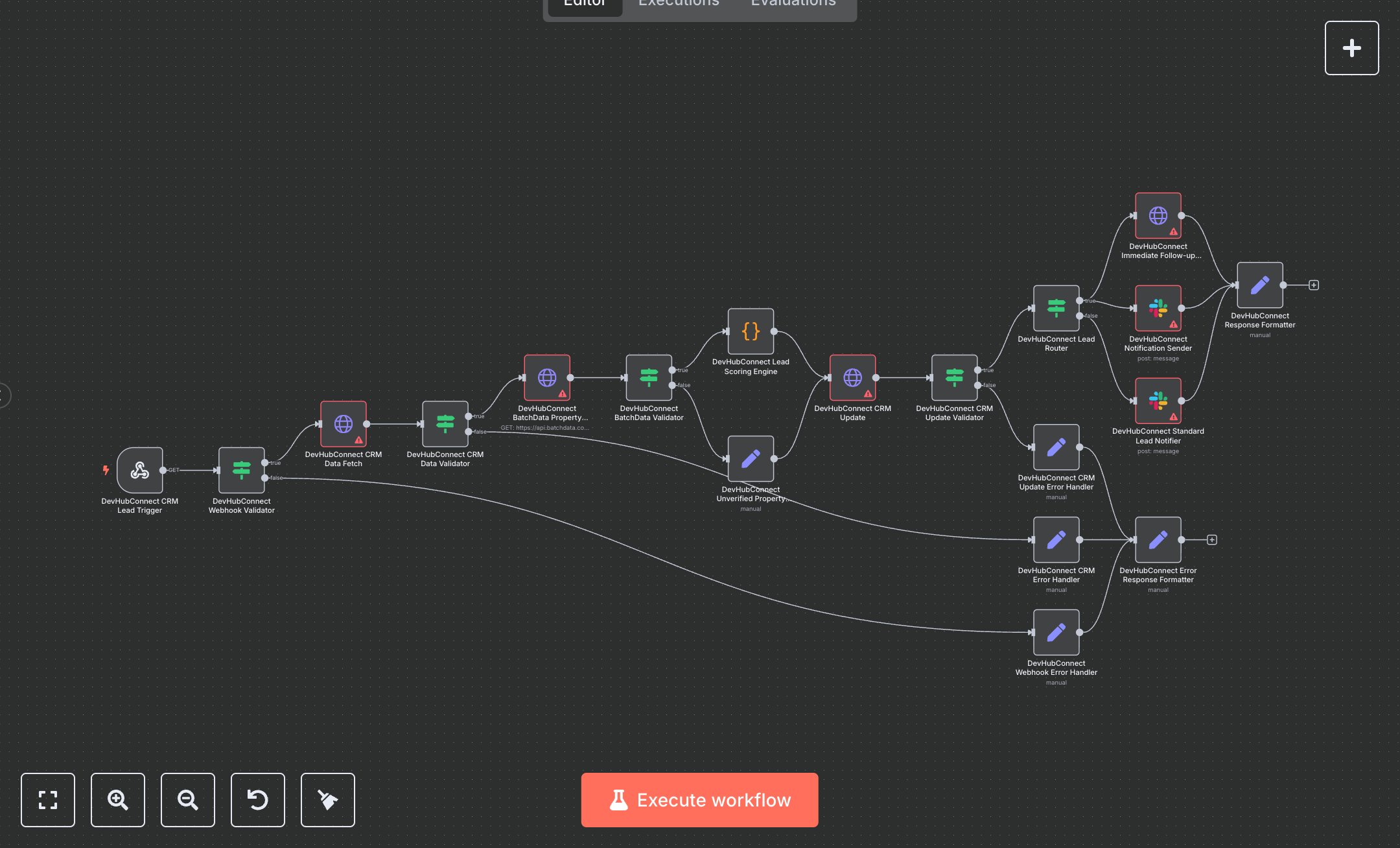Add node after Response Formatter output plus
This screenshot has height=848, width=1400.
1314,285
